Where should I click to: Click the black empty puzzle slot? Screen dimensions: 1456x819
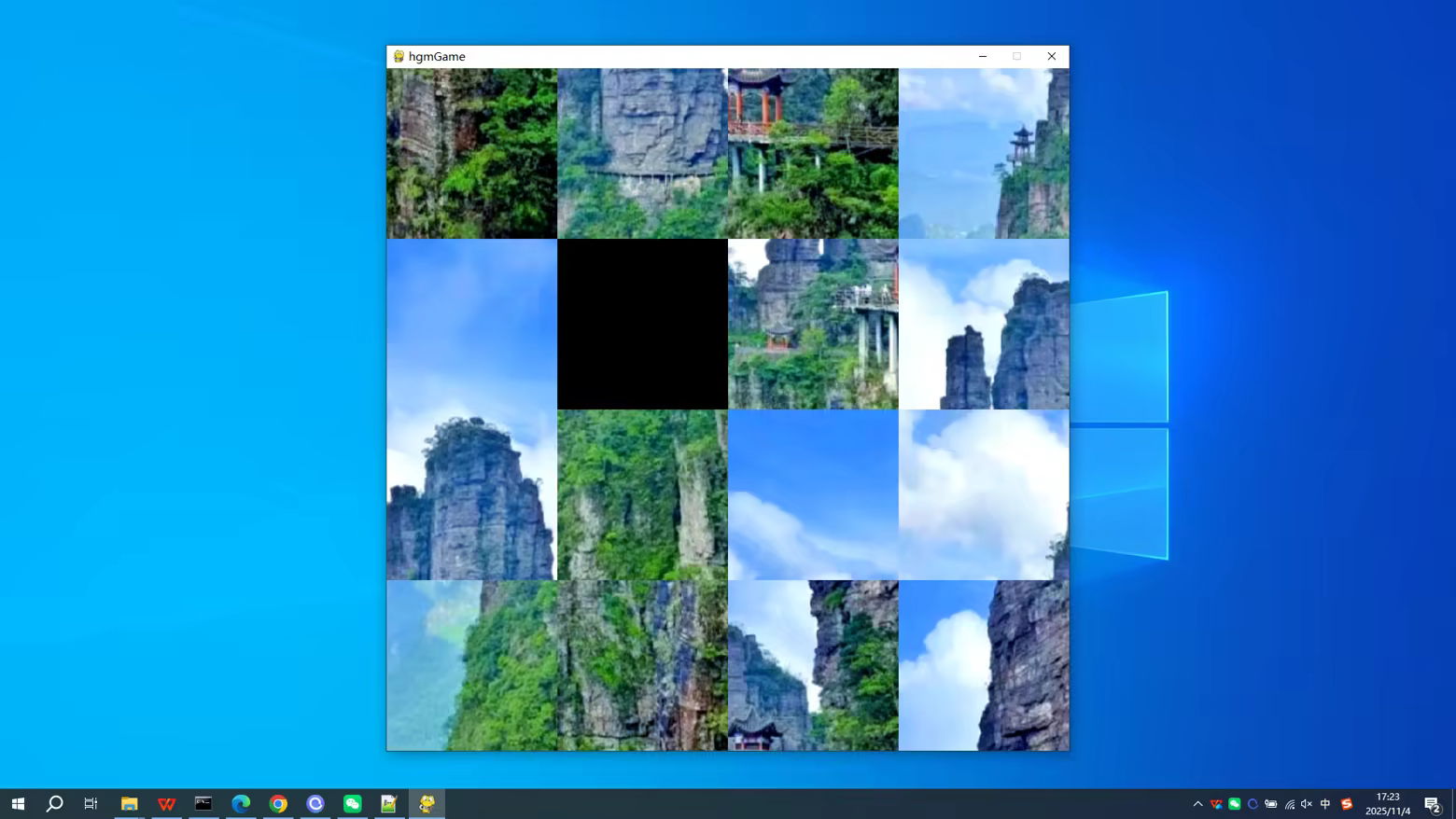(642, 324)
